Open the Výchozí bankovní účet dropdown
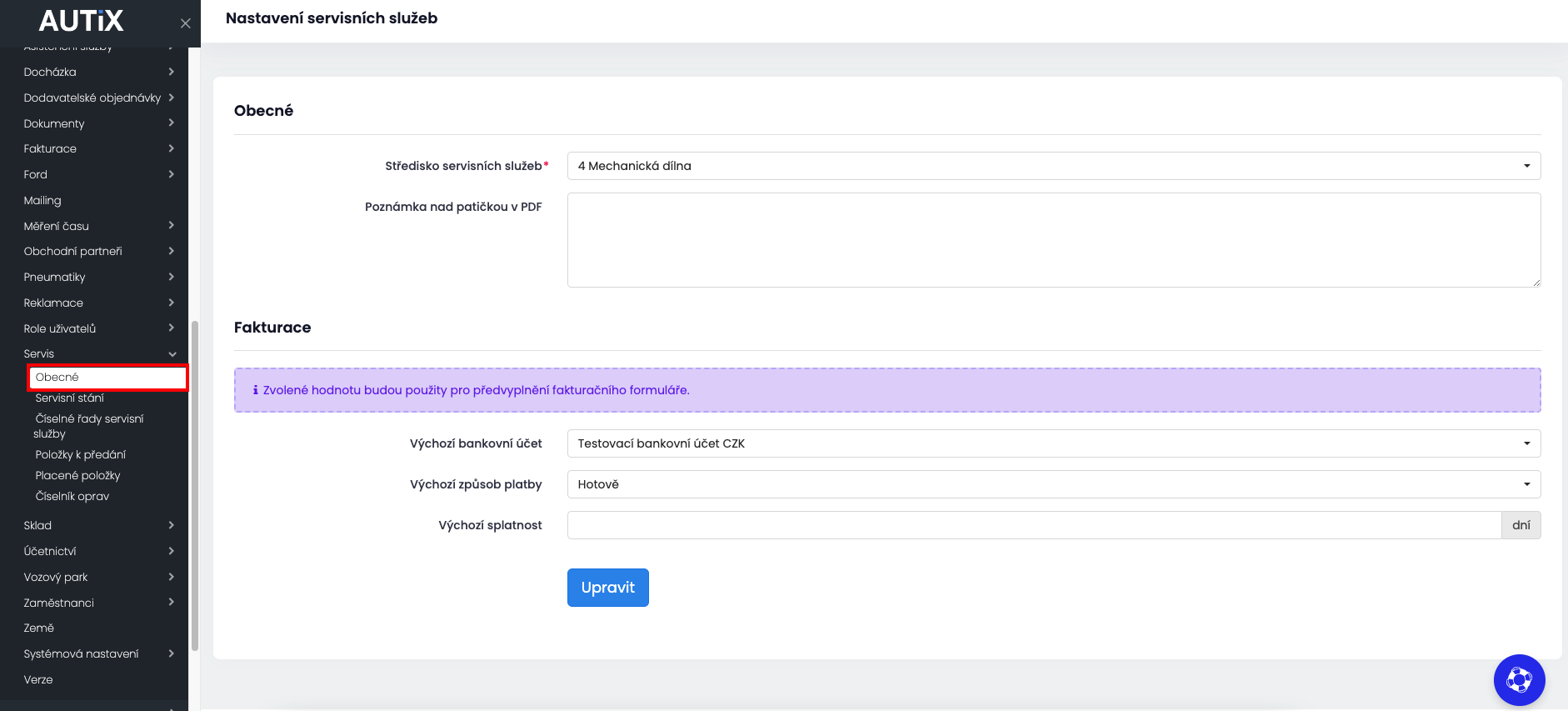The height and width of the screenshot is (711, 1568). [1053, 443]
